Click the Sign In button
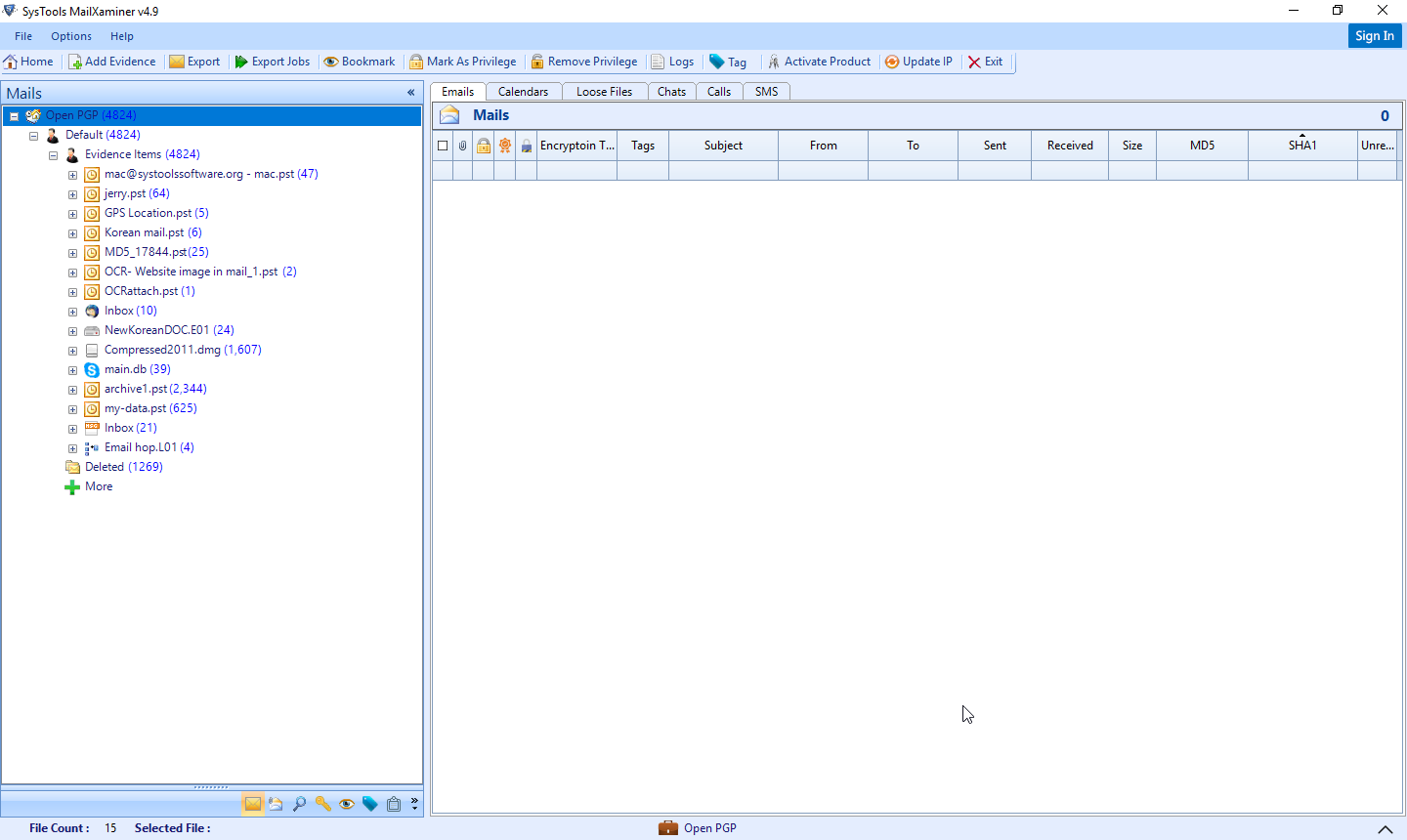Viewport: 1407px width, 840px height. pos(1375,36)
